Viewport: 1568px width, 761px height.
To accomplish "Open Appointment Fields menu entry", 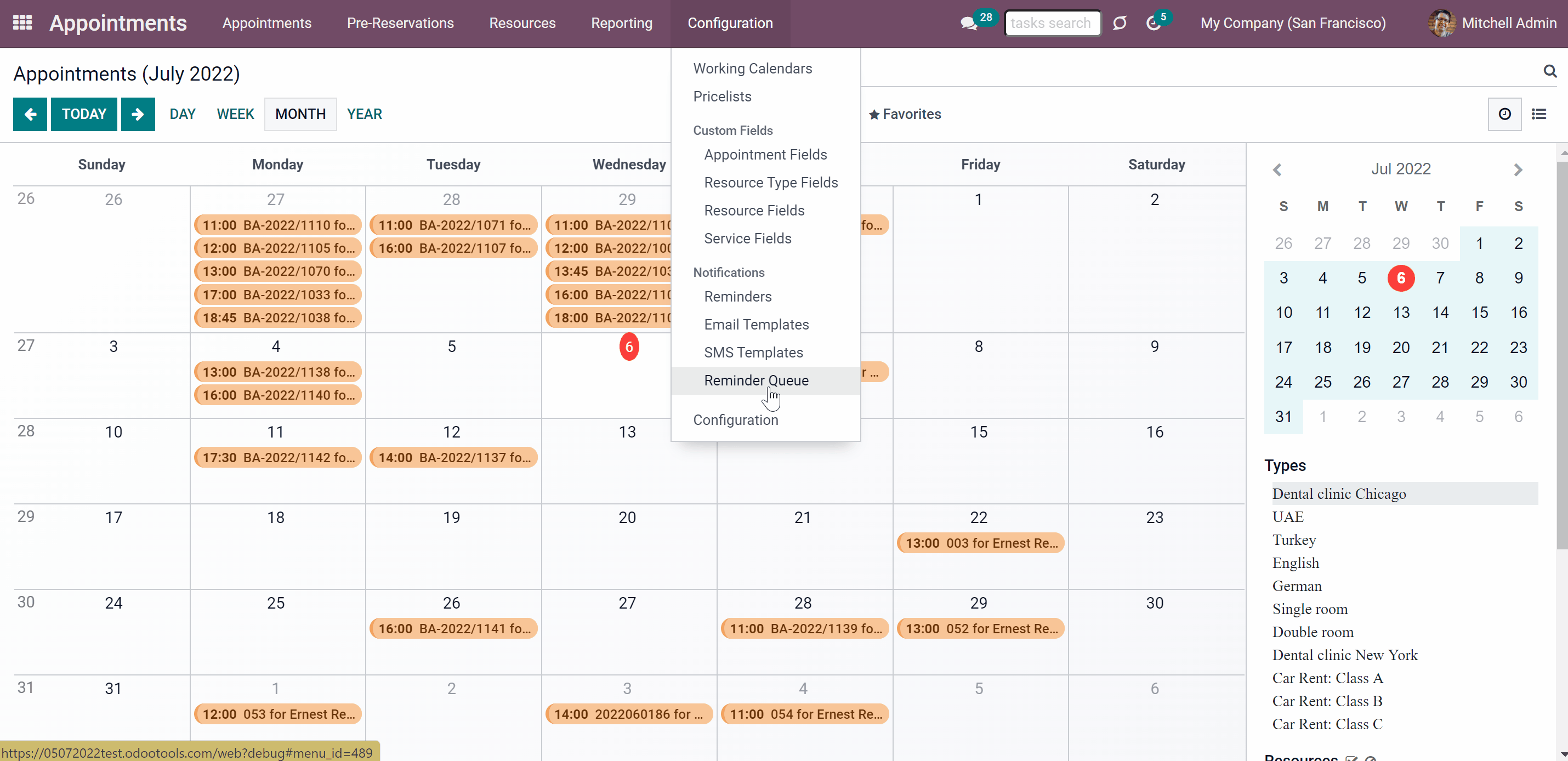I will (x=765, y=155).
